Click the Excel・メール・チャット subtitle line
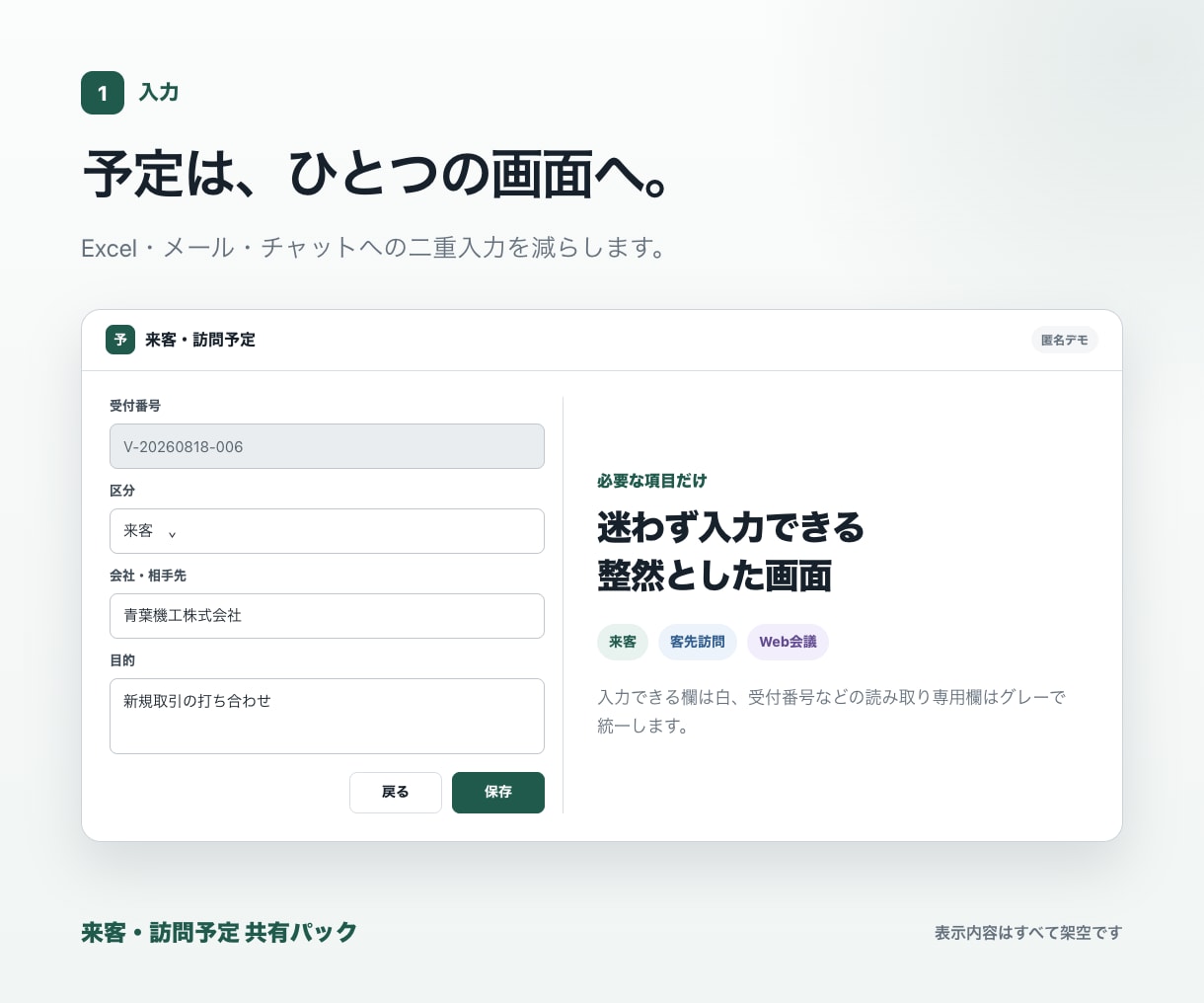The width and height of the screenshot is (1204, 1003). (373, 248)
